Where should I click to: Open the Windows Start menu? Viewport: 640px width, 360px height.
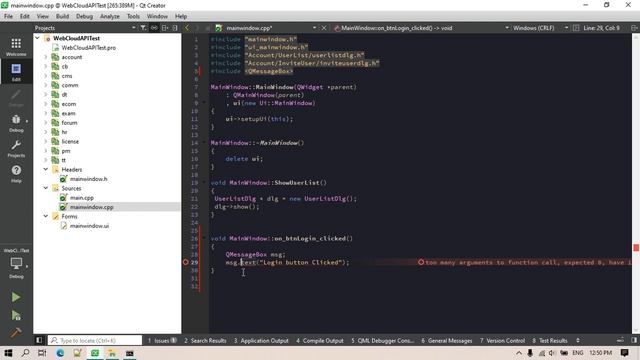[8, 353]
